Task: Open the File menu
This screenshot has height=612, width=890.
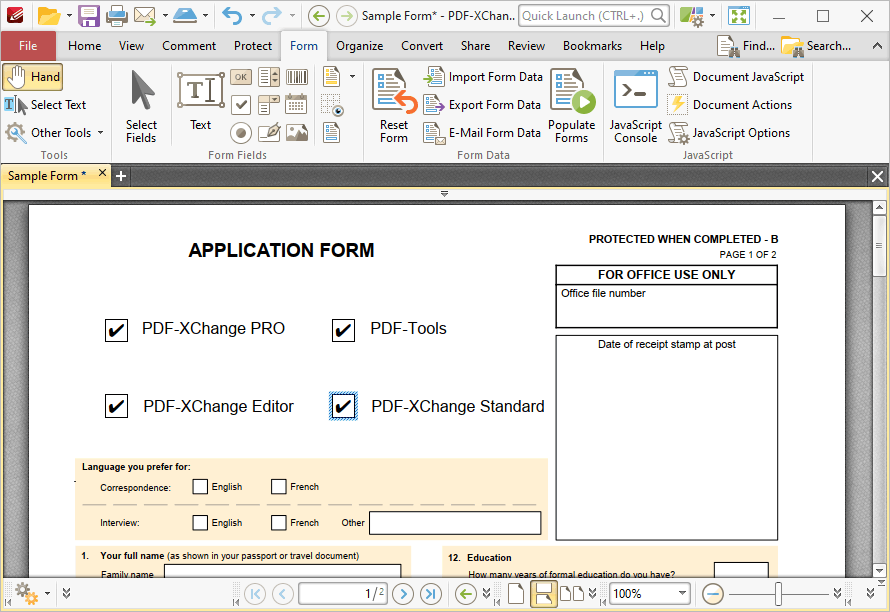Action: 28,46
